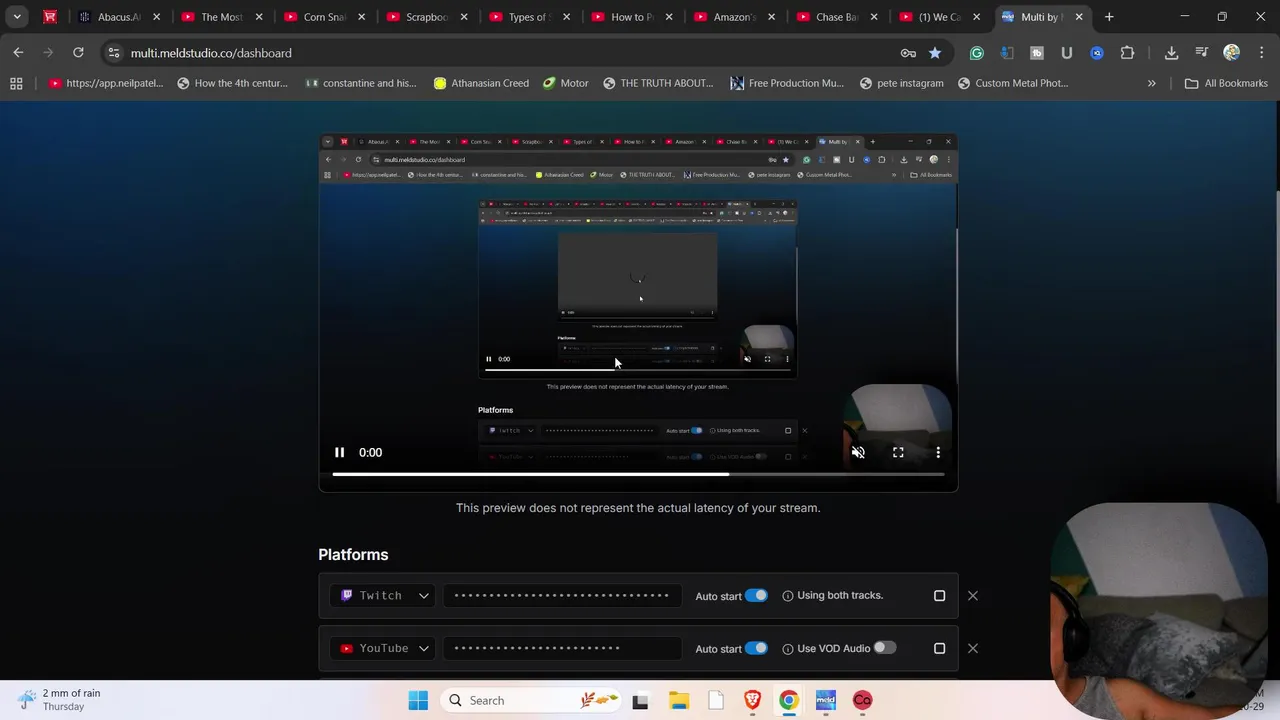Toggle the bookmark star for this page
Viewport: 1280px width, 720px height.
pos(934,53)
